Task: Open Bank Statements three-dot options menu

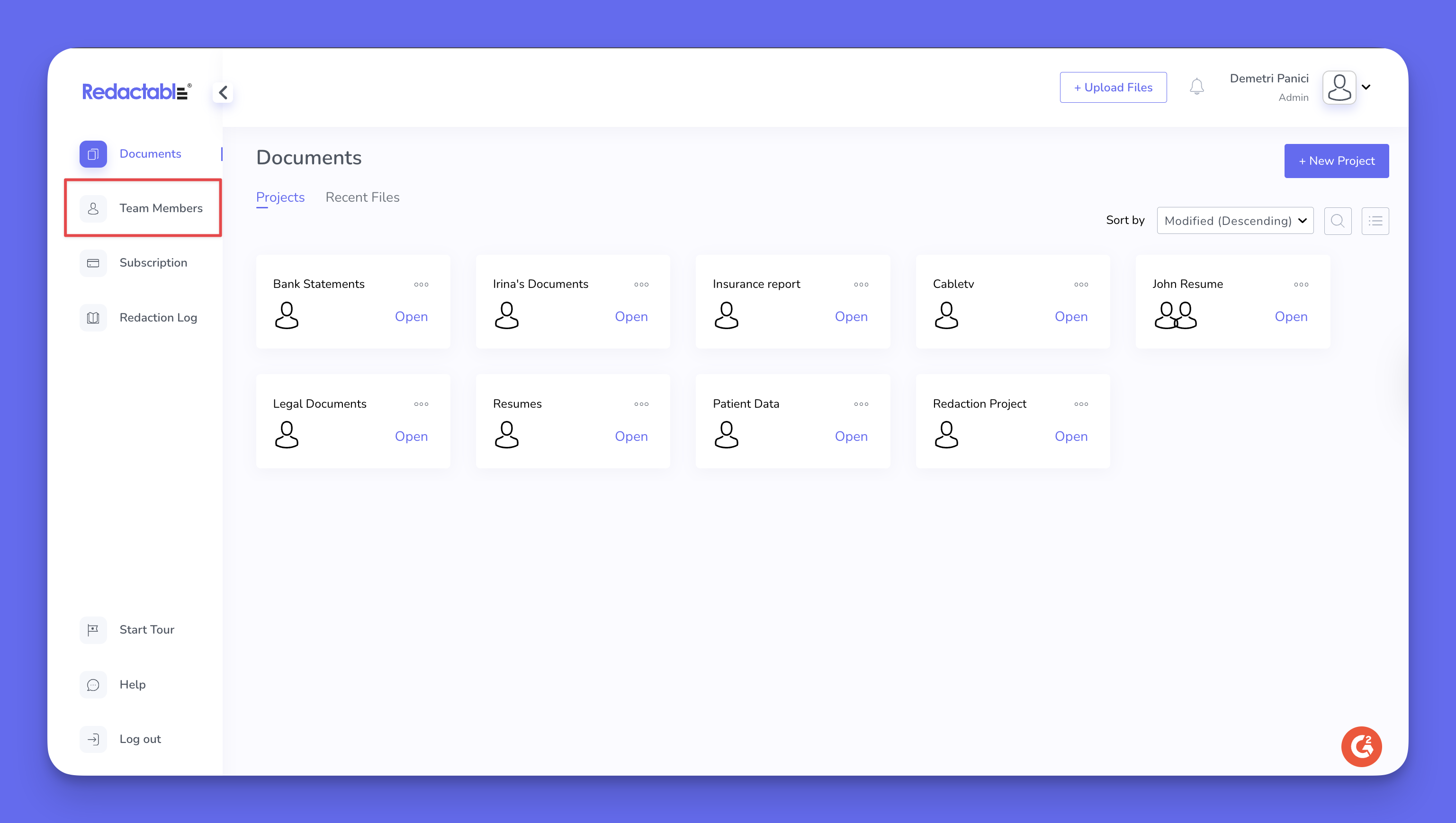Action: coord(421,284)
